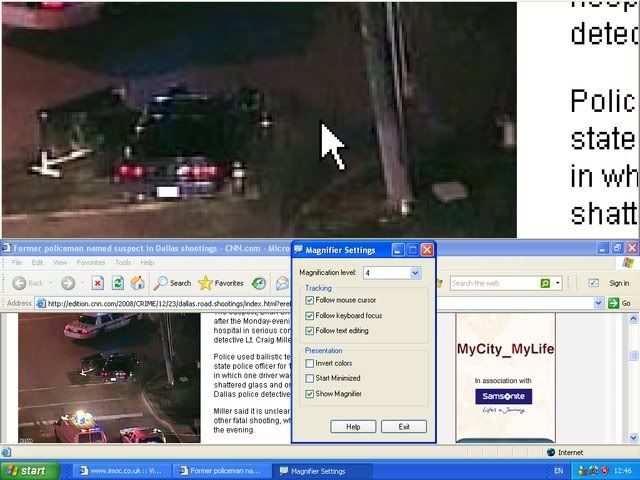
Task: Click the status bar page icon
Action: (x=6, y=452)
